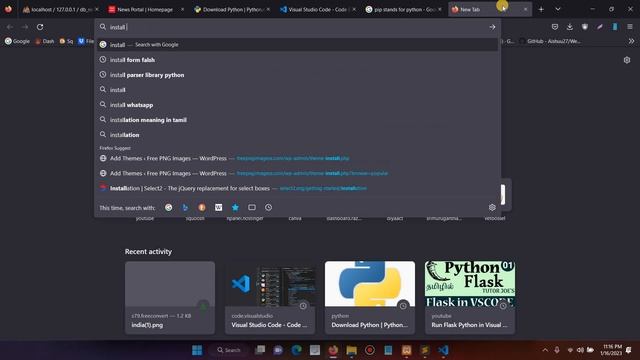Open screen recorder icon on taskbar
Screen dimensions: 640x360
click(370, 350)
